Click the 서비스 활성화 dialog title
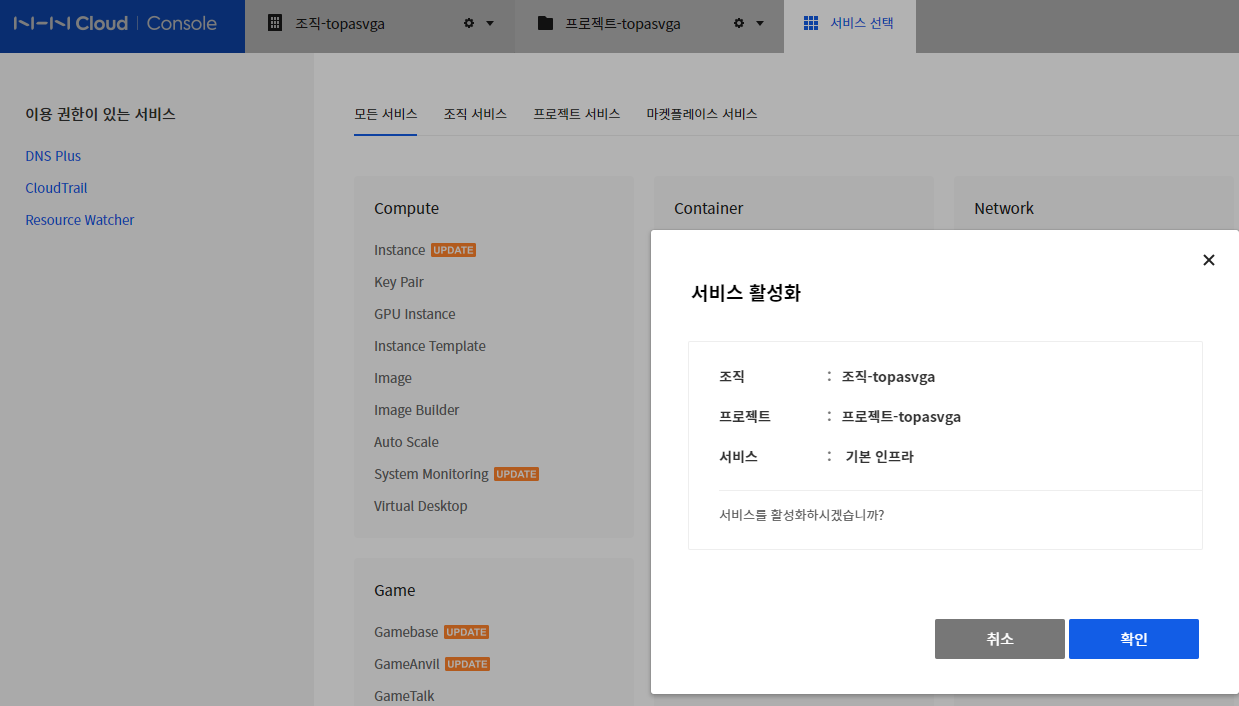The width and height of the screenshot is (1239, 706). [x=746, y=293]
